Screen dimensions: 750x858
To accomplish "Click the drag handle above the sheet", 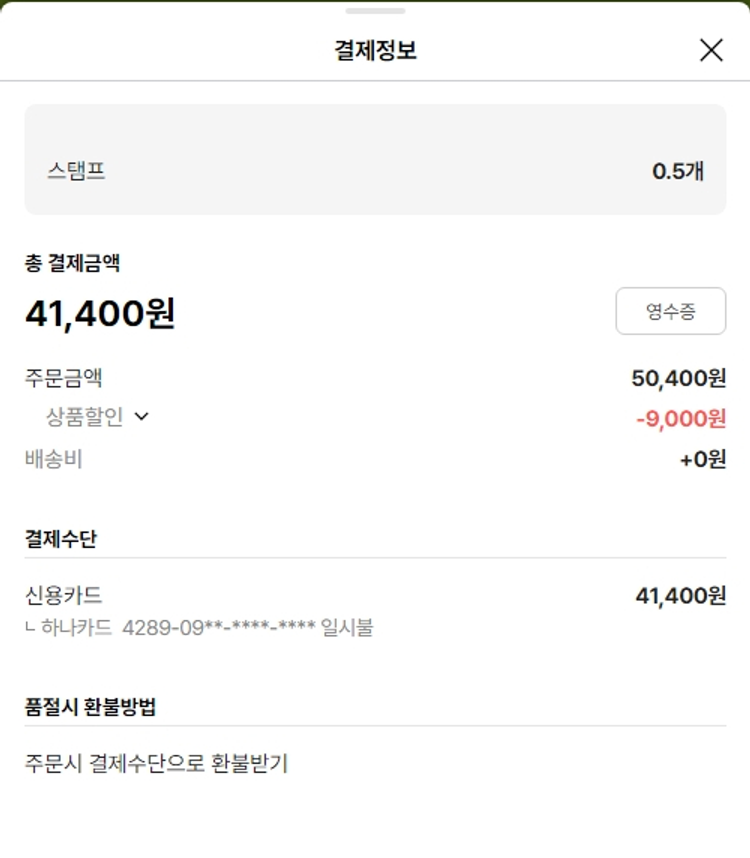I will [x=375, y=11].
